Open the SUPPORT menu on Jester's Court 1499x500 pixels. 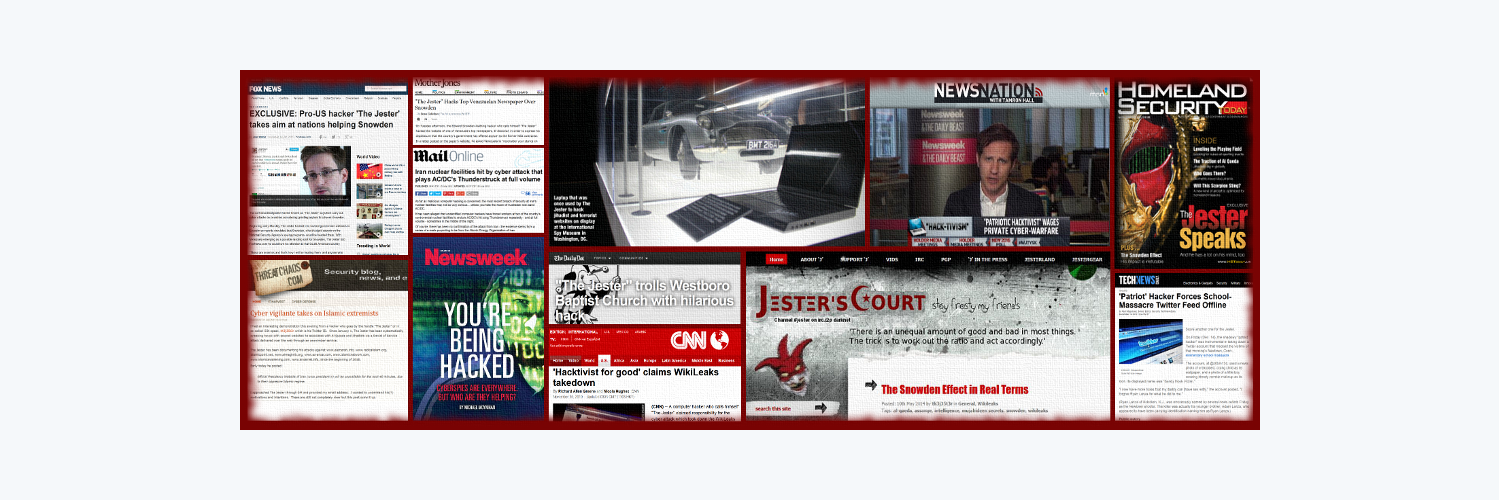coord(856,259)
